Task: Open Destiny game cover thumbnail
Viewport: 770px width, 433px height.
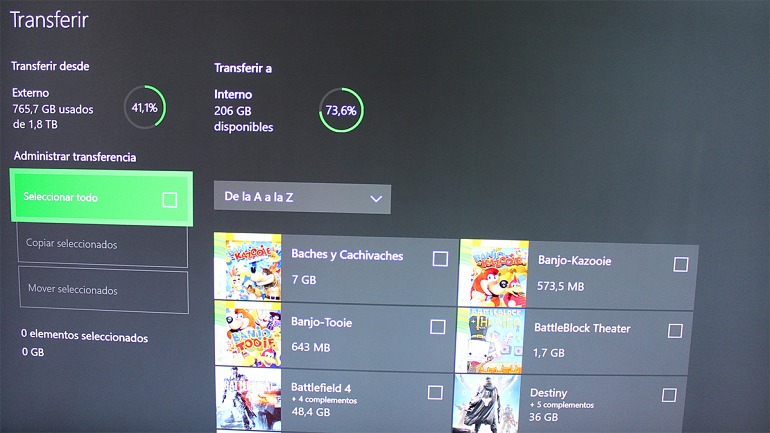Action: [487, 404]
